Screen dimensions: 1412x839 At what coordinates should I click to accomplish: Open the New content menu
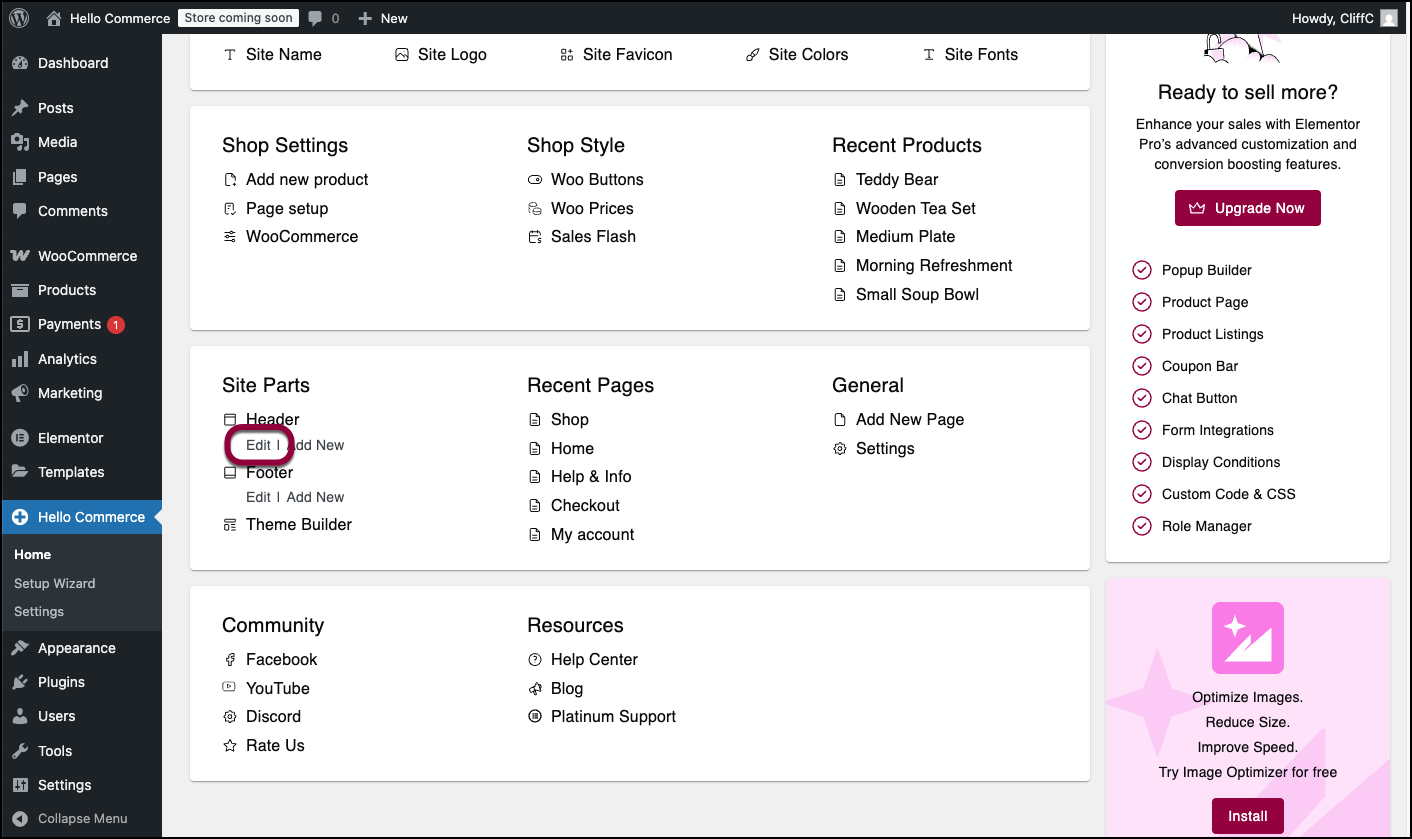click(383, 18)
